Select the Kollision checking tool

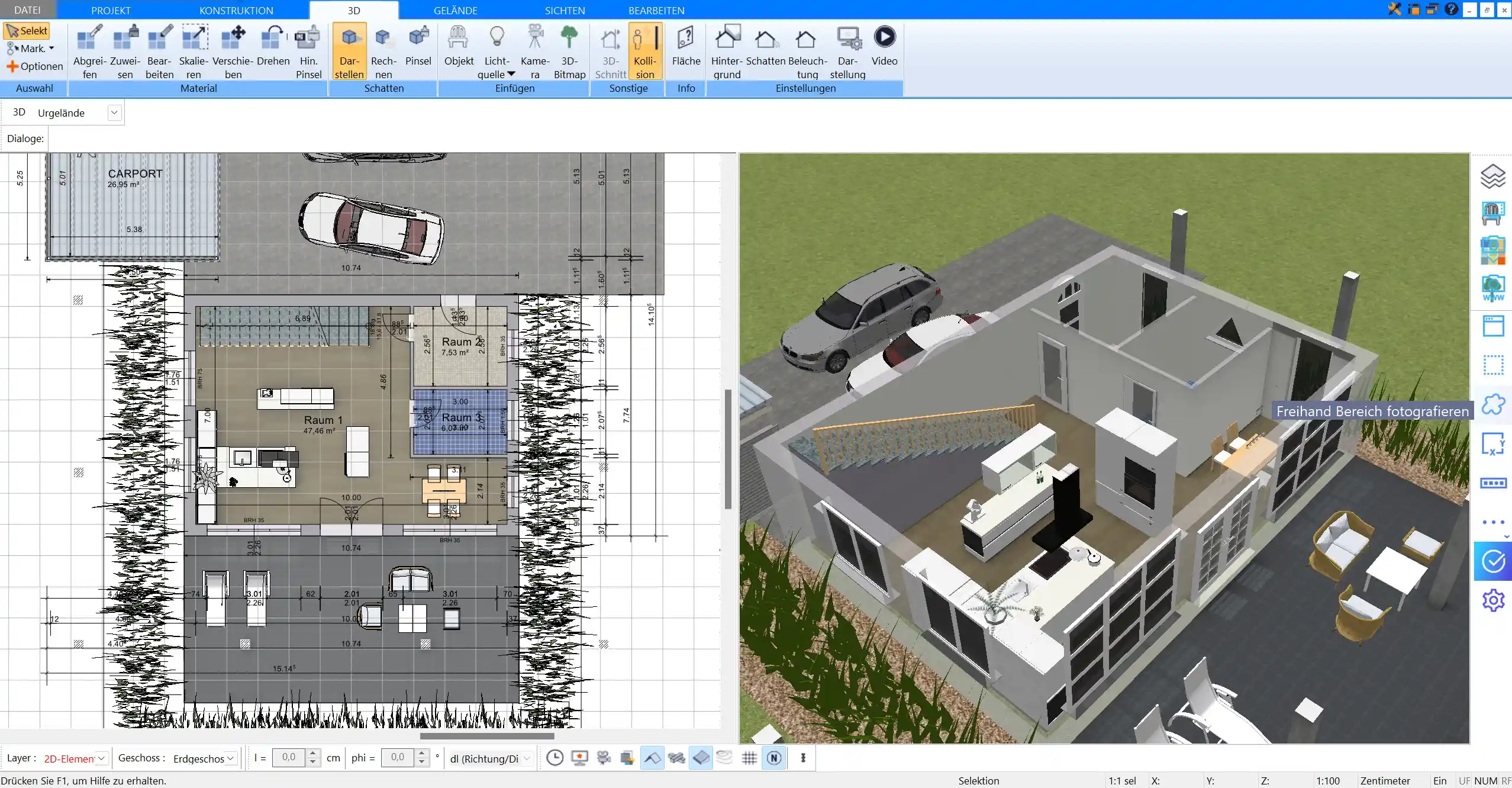click(x=644, y=50)
